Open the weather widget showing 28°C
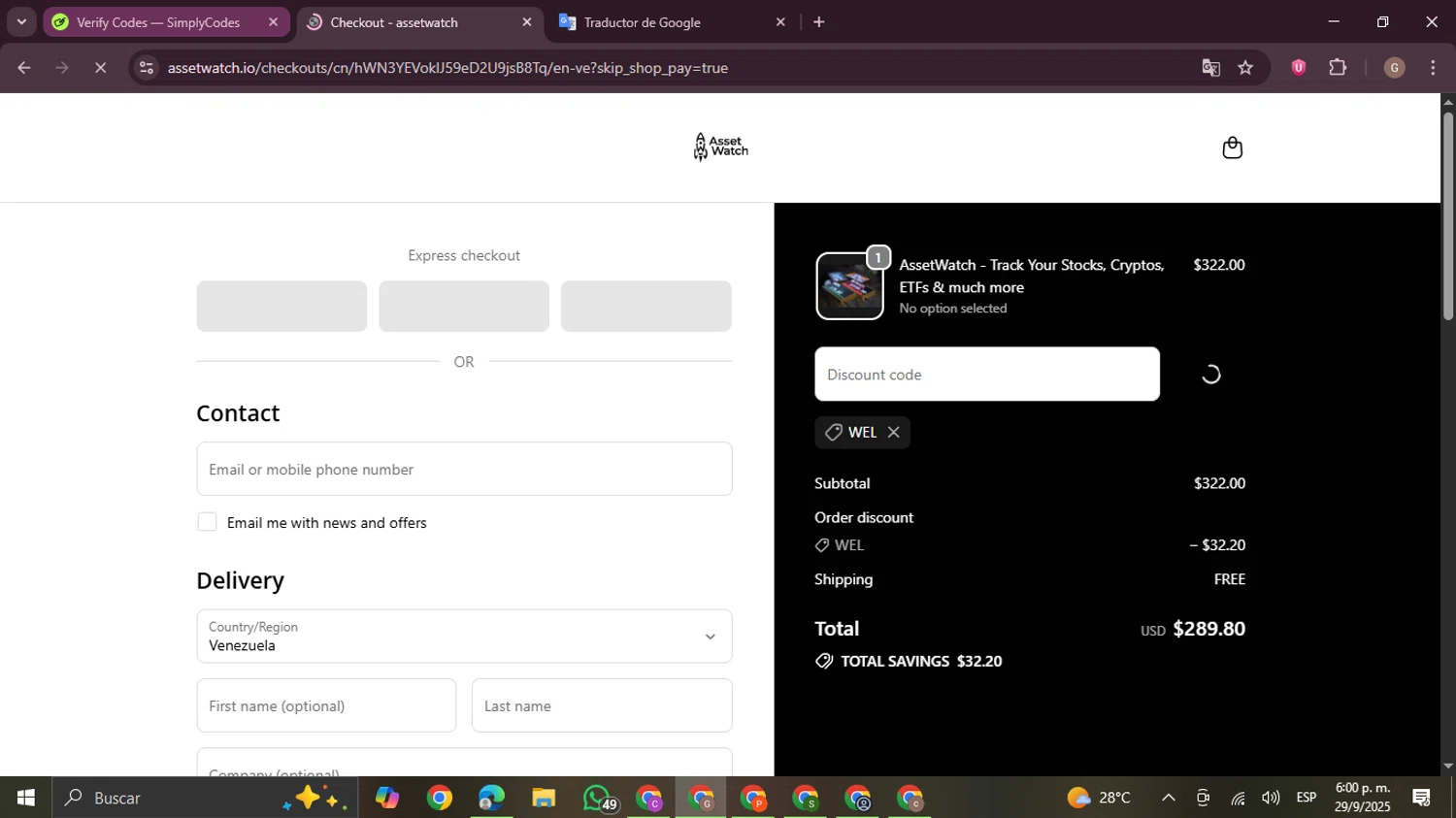Viewport: 1456px width, 818px height. pyautogui.click(x=1099, y=798)
